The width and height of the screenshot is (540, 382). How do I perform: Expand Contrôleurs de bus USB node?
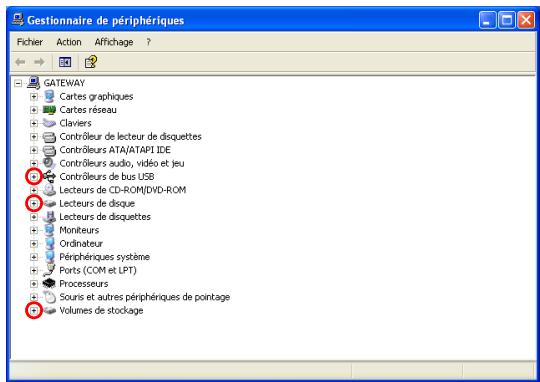(34, 177)
